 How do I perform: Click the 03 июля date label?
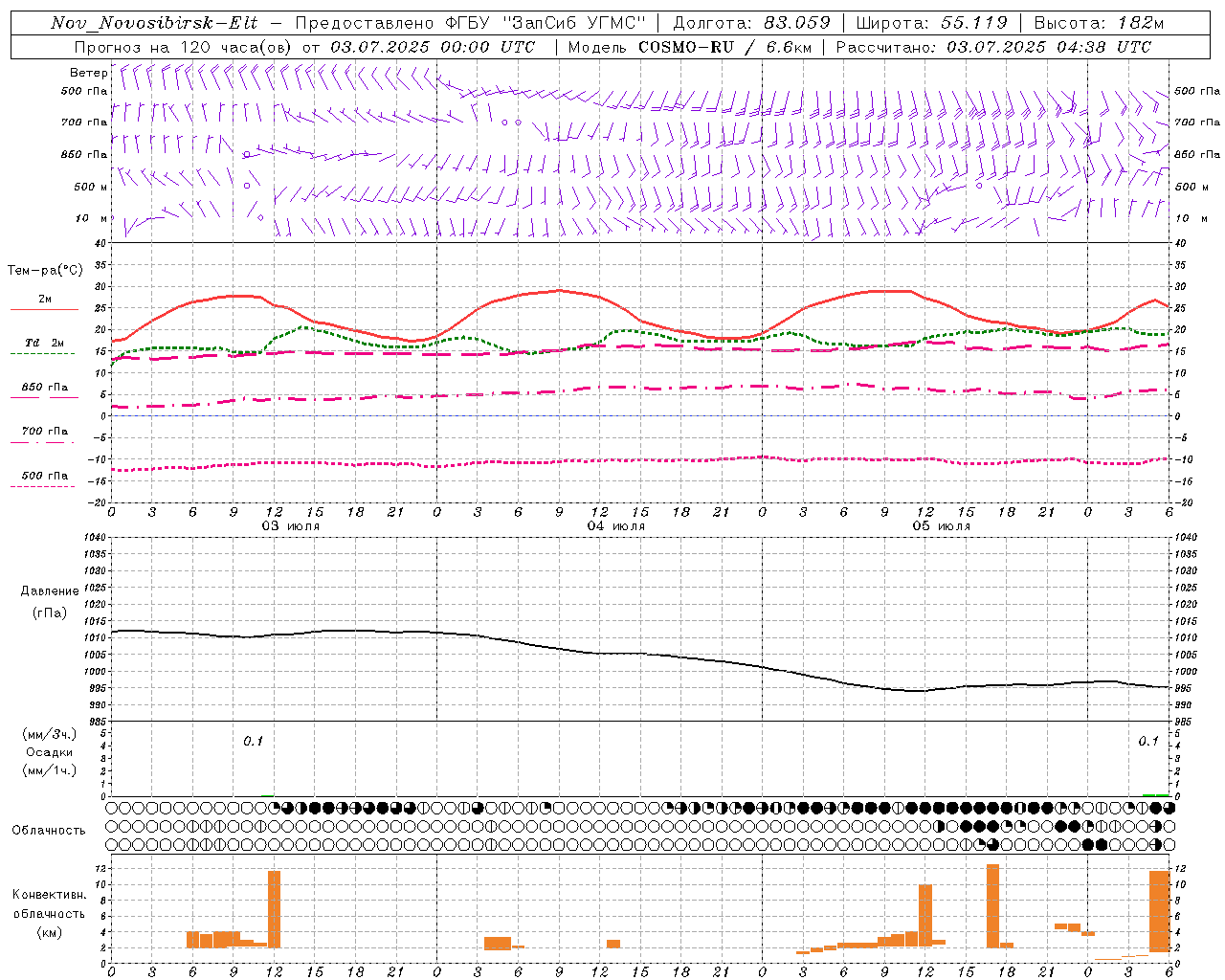pyautogui.click(x=291, y=526)
